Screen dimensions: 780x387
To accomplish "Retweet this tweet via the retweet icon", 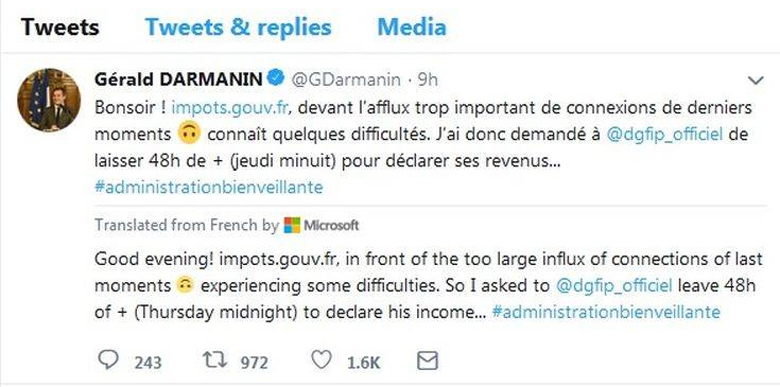I will tap(217, 361).
